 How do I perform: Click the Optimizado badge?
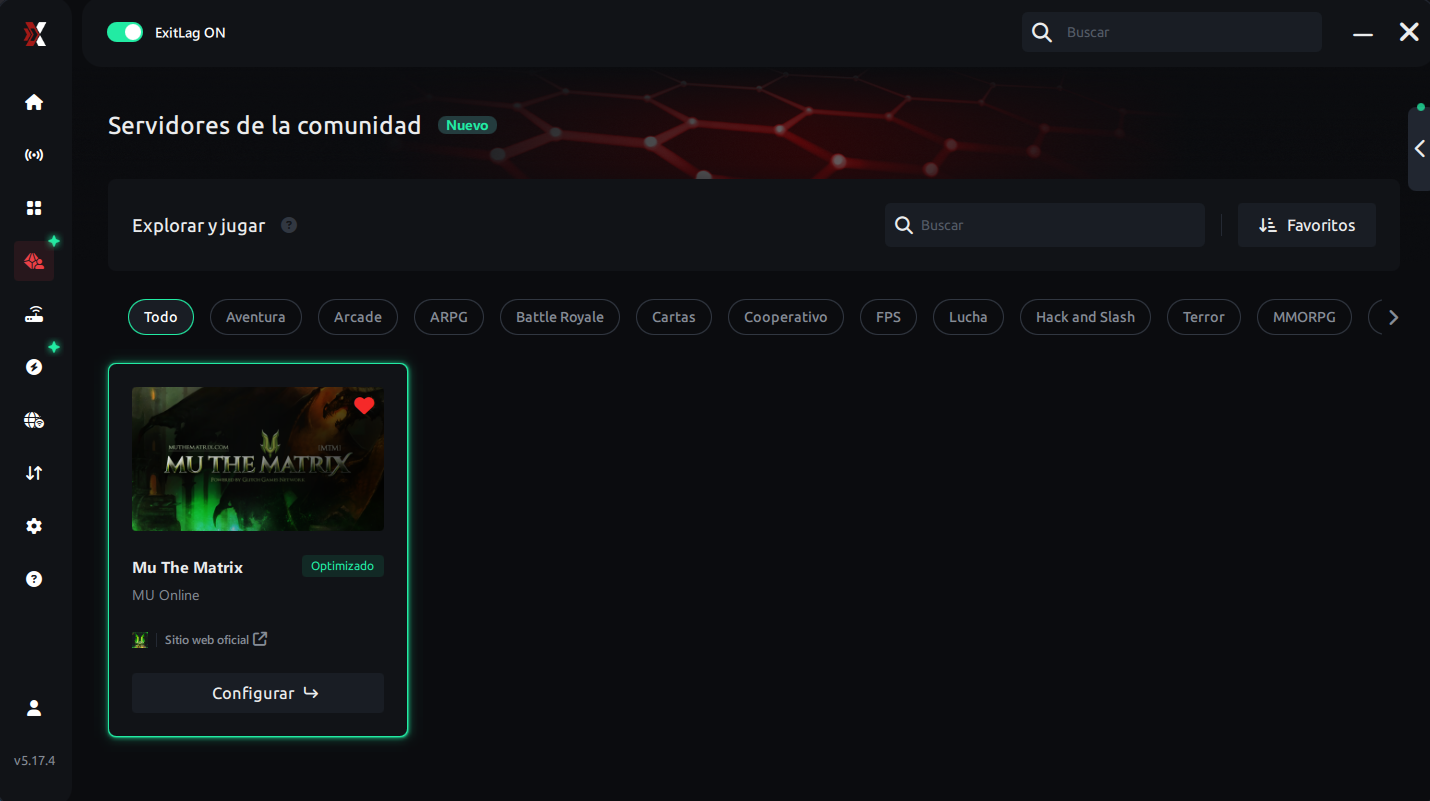343,566
